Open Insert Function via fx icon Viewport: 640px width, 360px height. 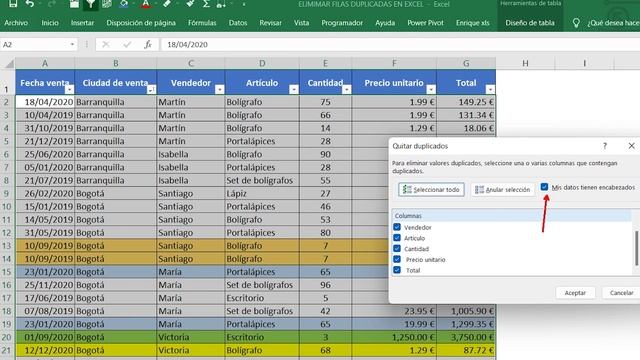(x=148, y=44)
